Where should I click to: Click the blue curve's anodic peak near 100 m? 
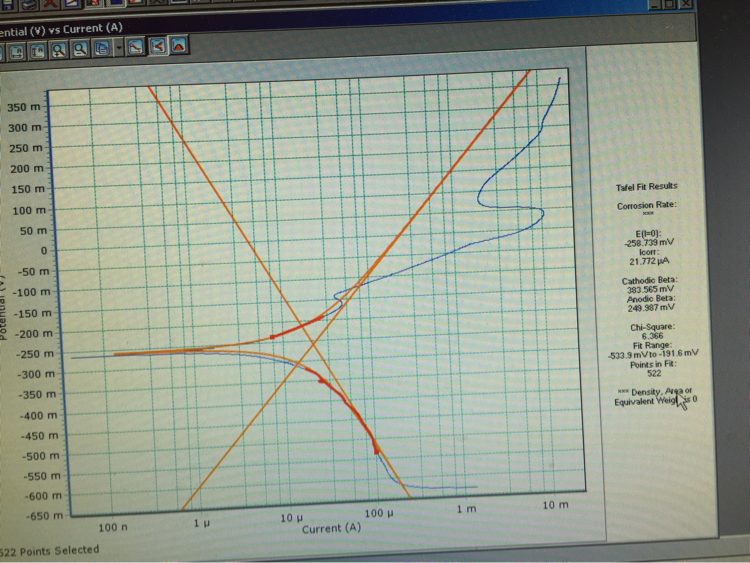(x=541, y=212)
